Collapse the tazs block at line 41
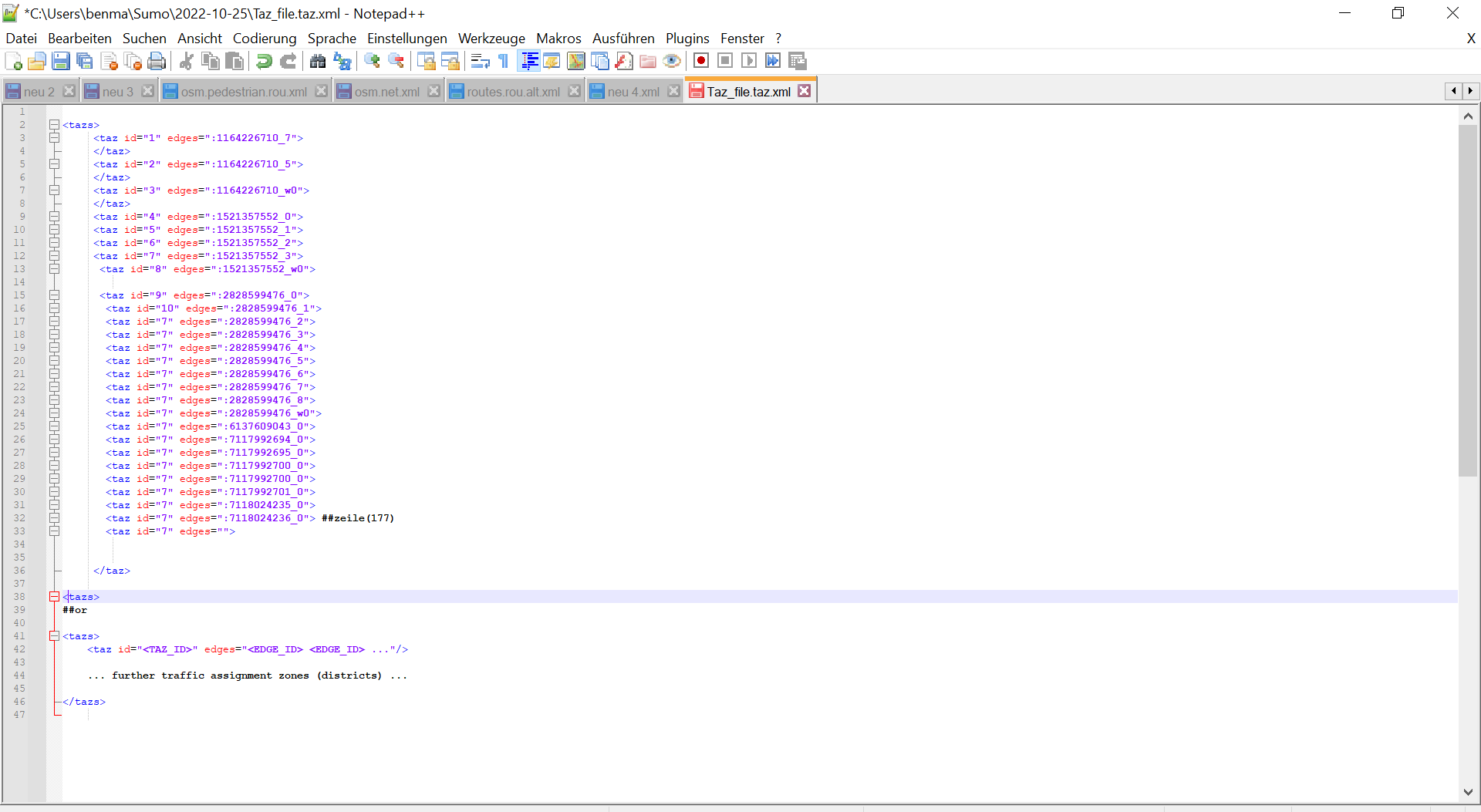This screenshot has height=812, width=1481. click(54, 636)
